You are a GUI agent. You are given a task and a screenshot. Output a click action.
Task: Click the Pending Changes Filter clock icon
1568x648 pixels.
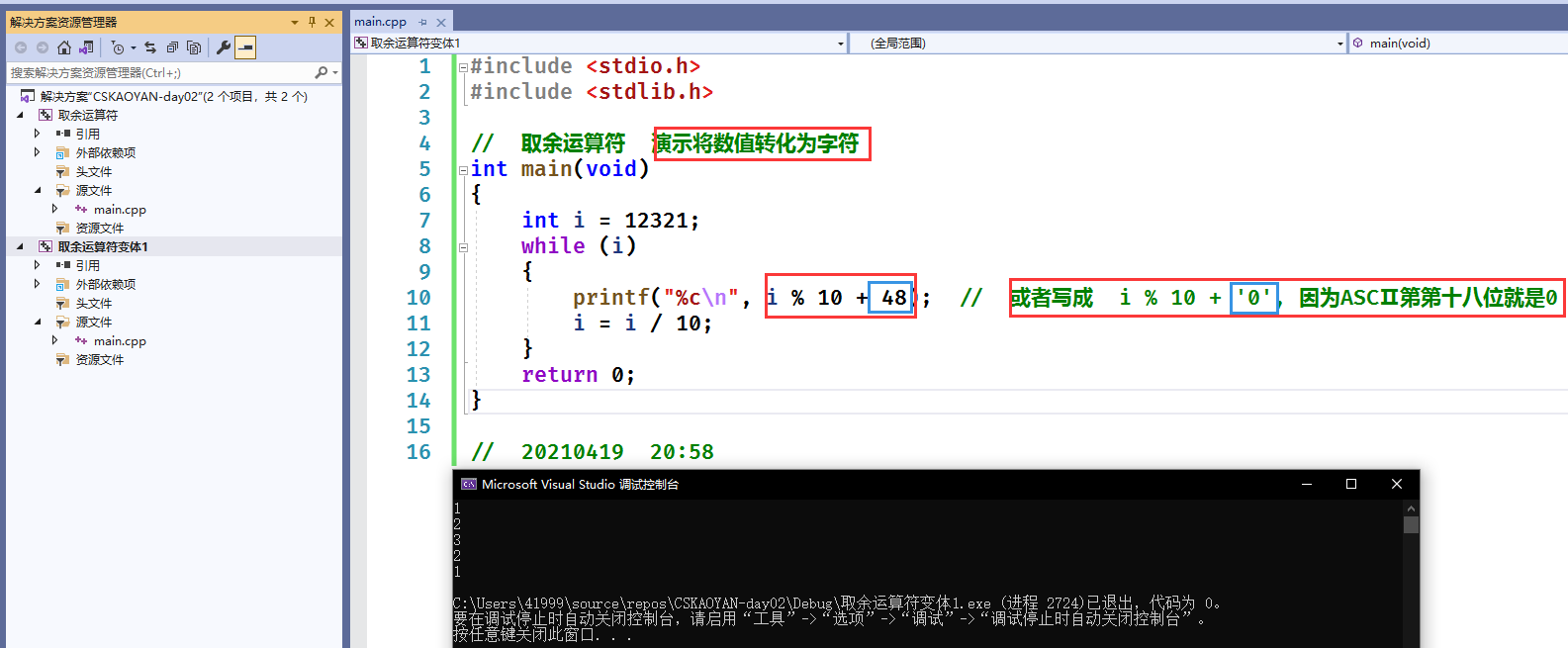[x=118, y=47]
